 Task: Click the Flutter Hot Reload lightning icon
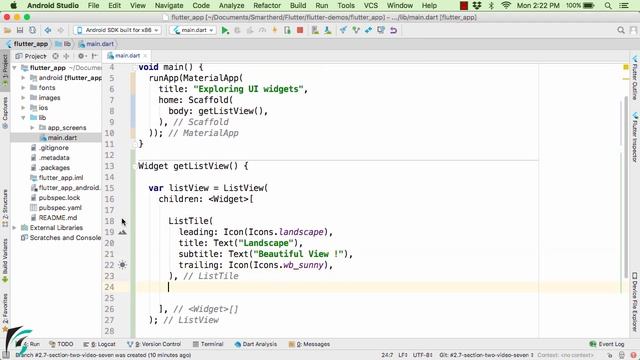coord(275,30)
